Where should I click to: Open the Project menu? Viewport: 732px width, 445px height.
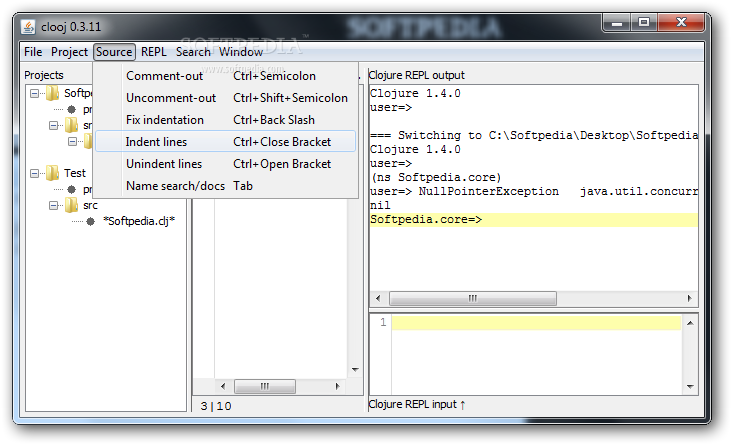click(69, 52)
